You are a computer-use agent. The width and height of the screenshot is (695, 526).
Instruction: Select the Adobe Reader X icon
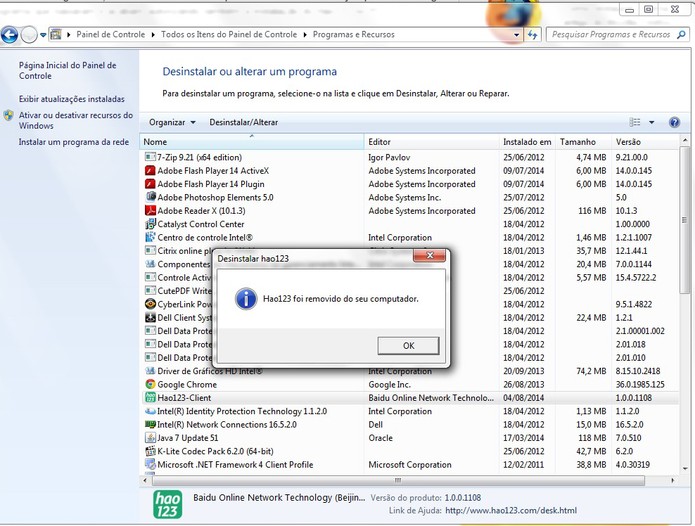pyautogui.click(x=150, y=210)
